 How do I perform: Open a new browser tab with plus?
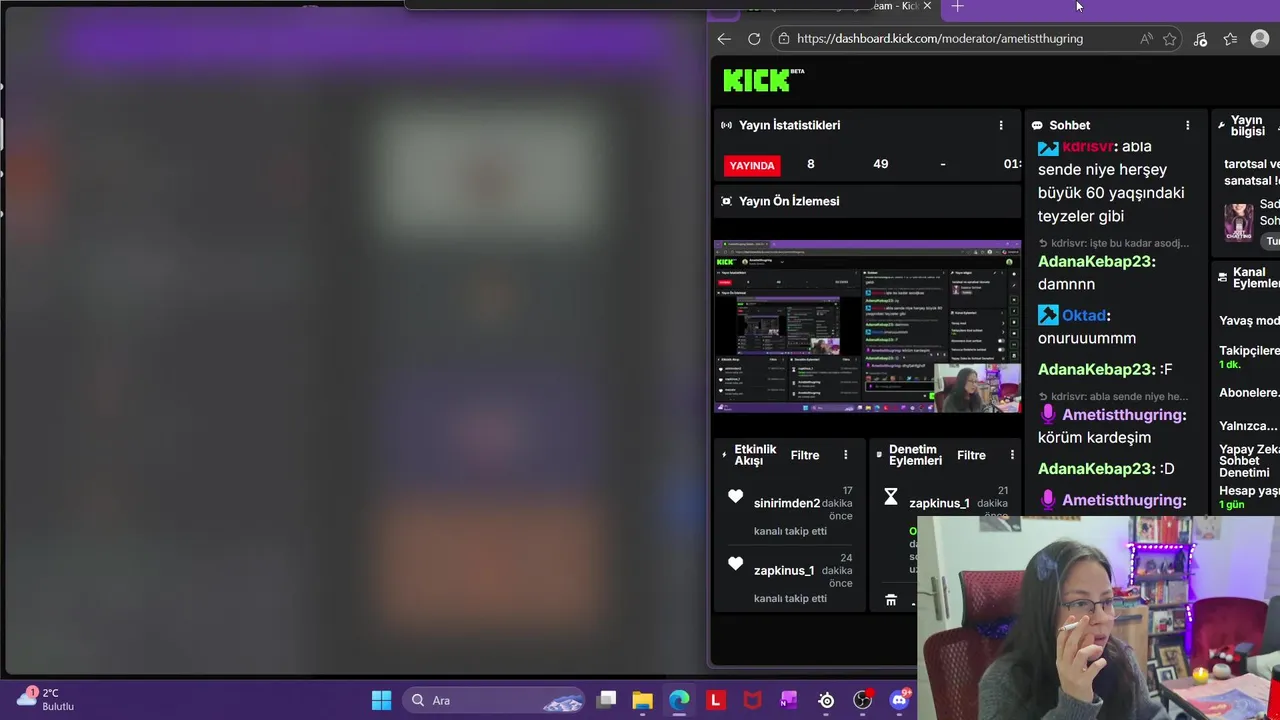pos(957,6)
